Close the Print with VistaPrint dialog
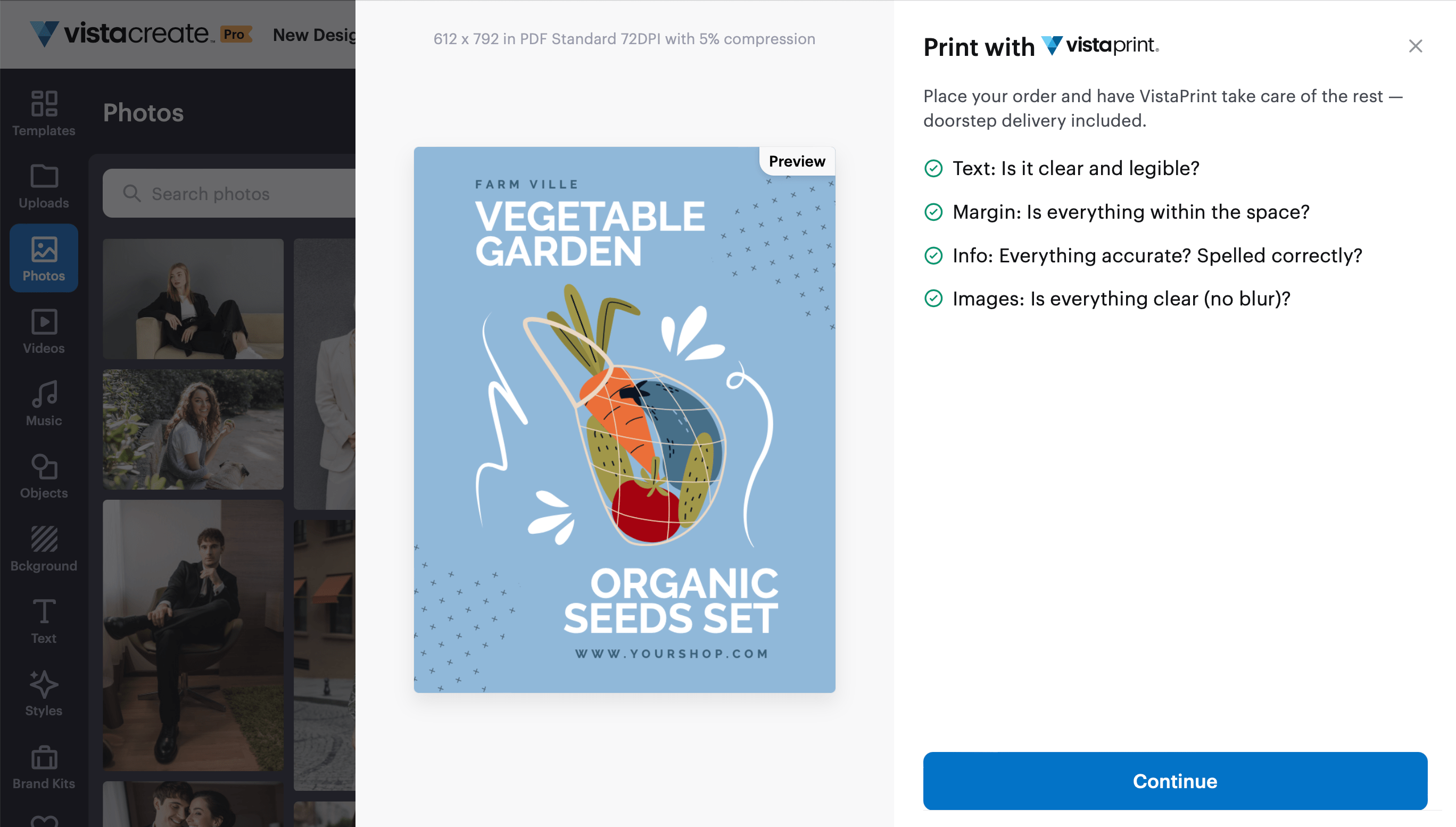The width and height of the screenshot is (1456, 827). [x=1416, y=46]
